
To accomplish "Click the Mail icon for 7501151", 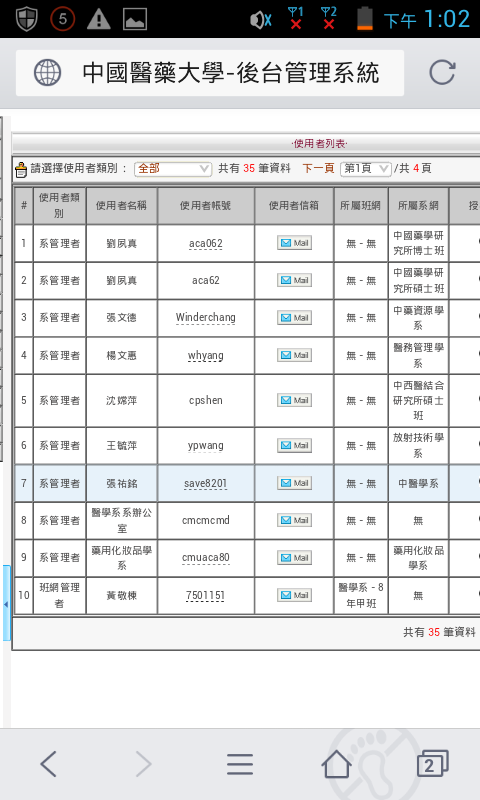I will coord(294,595).
